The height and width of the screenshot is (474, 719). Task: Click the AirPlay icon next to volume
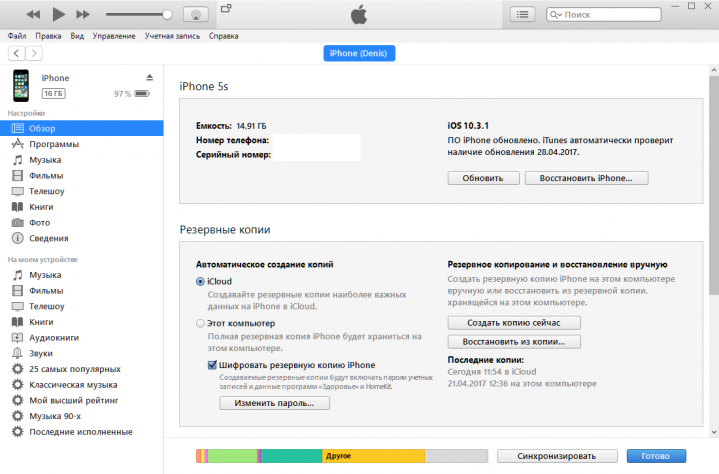197,14
